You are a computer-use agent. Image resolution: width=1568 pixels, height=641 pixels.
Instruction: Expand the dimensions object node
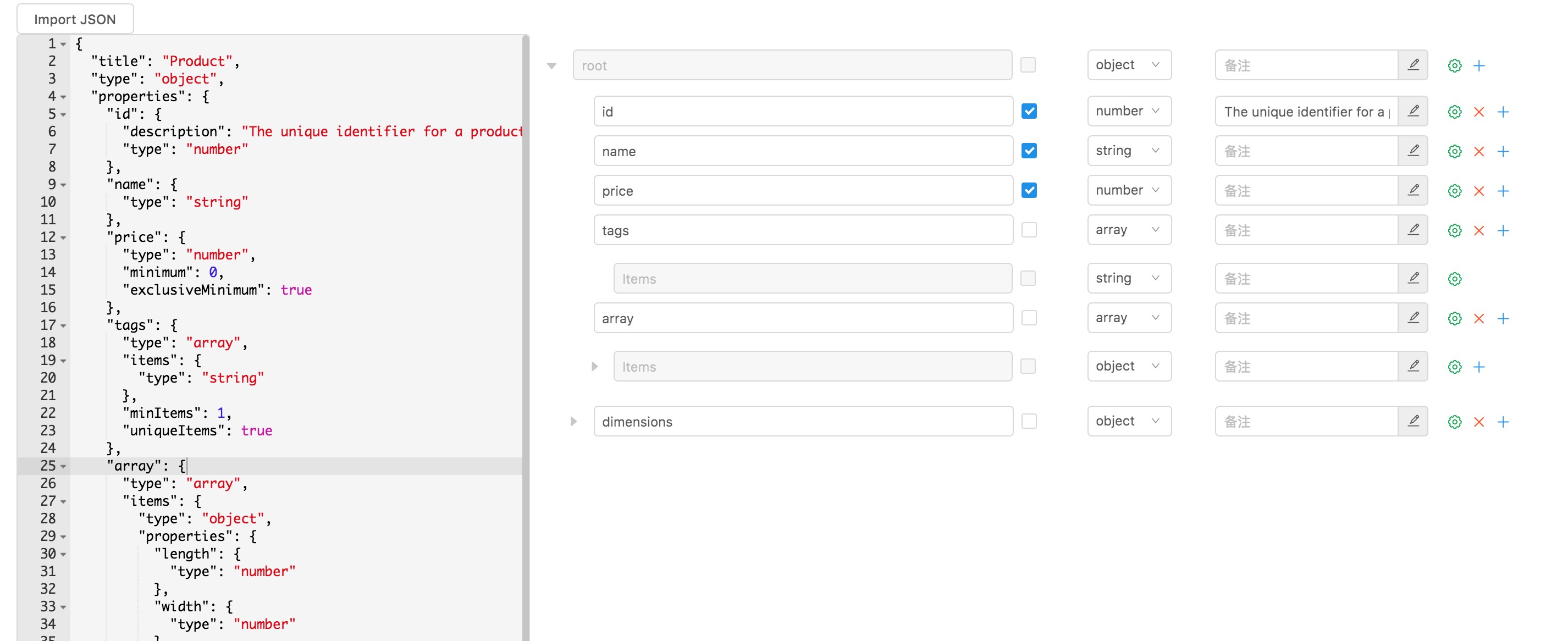(573, 421)
